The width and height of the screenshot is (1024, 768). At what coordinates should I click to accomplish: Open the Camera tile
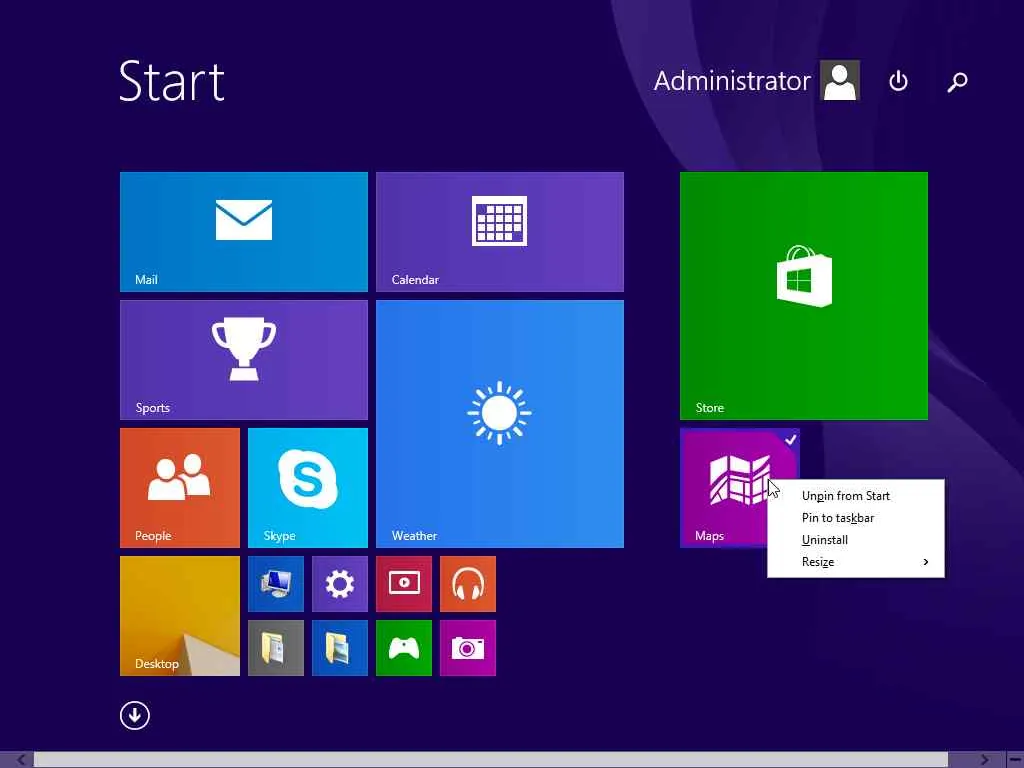tap(468, 648)
